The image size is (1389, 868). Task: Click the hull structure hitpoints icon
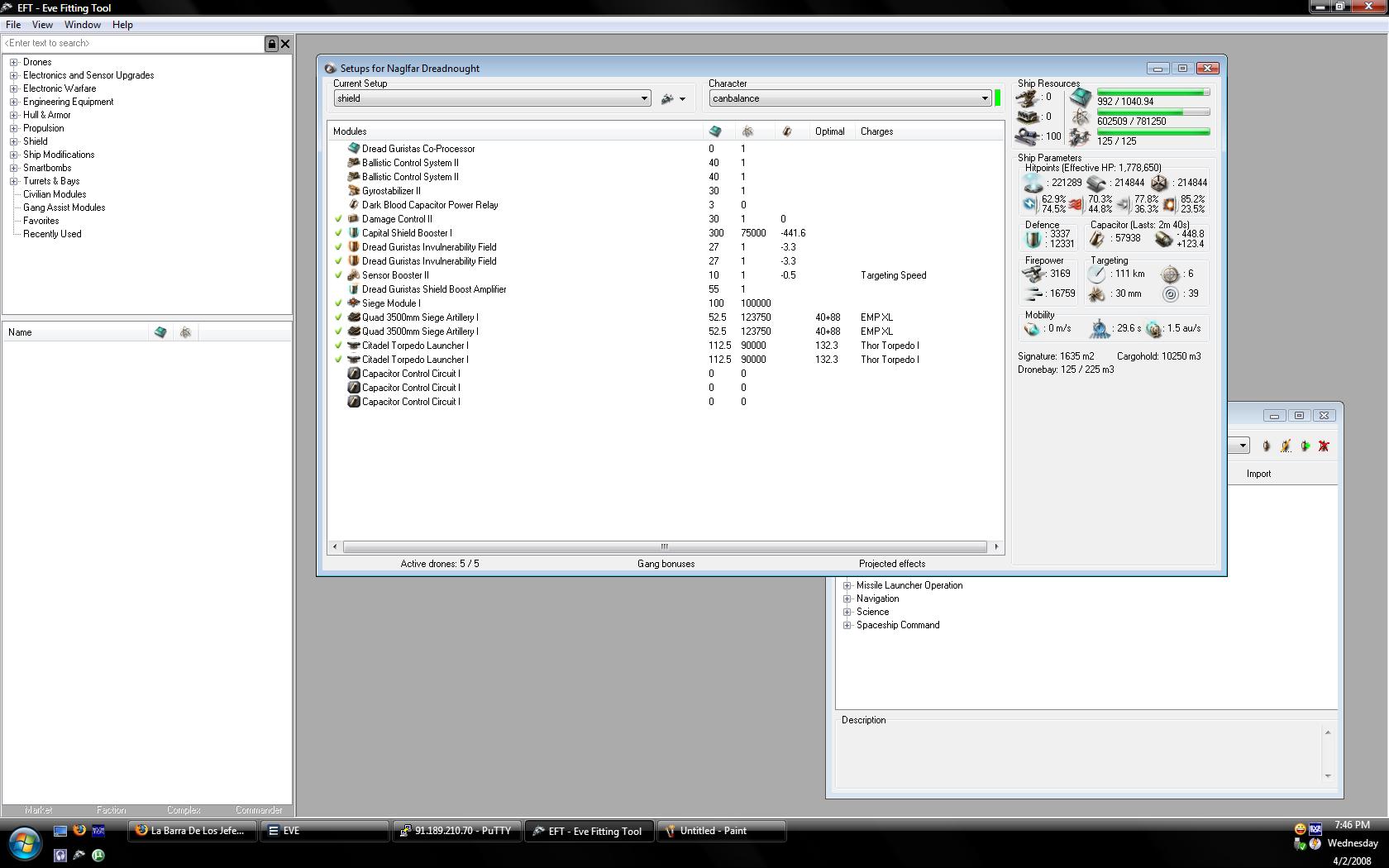coord(1159,183)
